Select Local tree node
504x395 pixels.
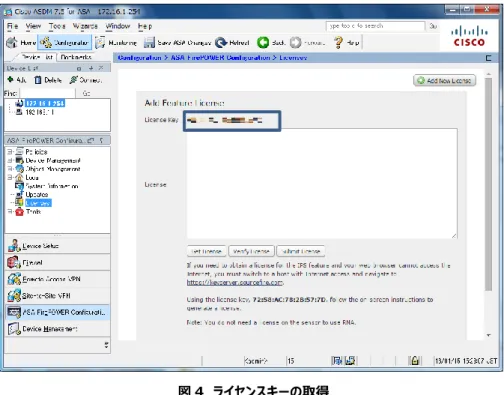pos(32,177)
